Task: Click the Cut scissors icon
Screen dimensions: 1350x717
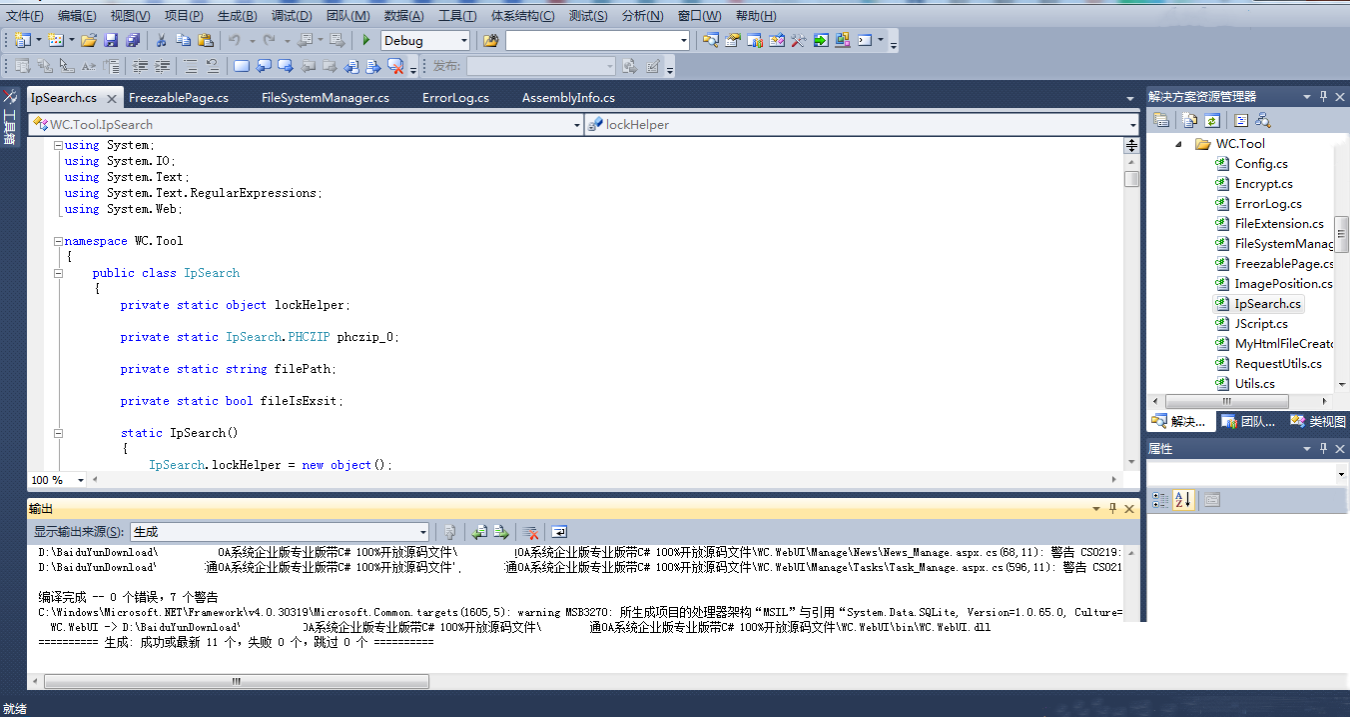Action: pos(161,40)
